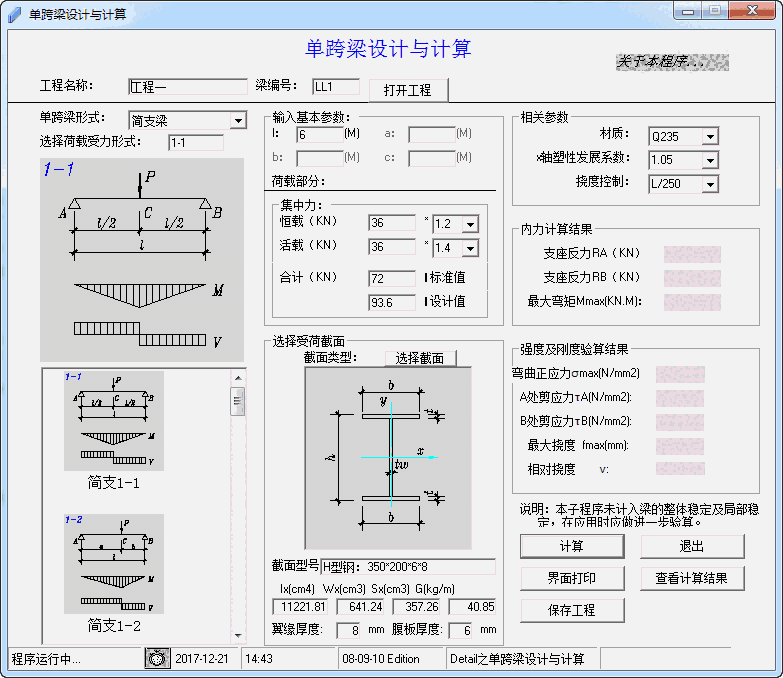Click the 截面型号 H型钢 field
The width and height of the screenshot is (783, 678).
[408, 567]
